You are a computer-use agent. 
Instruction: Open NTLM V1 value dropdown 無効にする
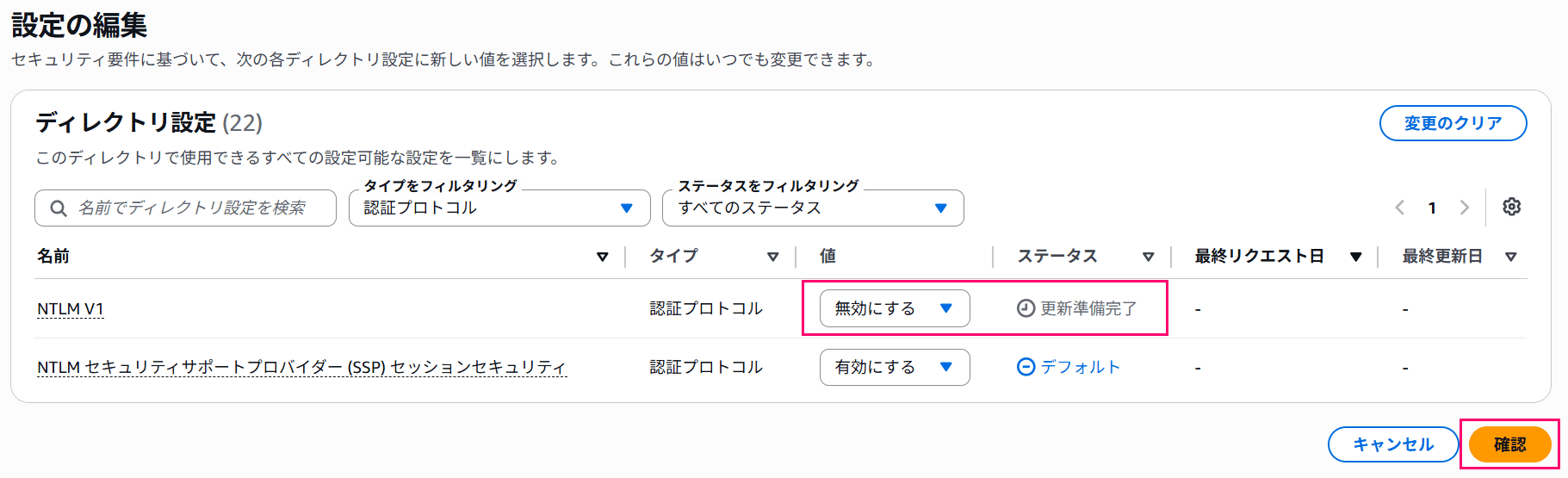pyautogui.click(x=895, y=308)
